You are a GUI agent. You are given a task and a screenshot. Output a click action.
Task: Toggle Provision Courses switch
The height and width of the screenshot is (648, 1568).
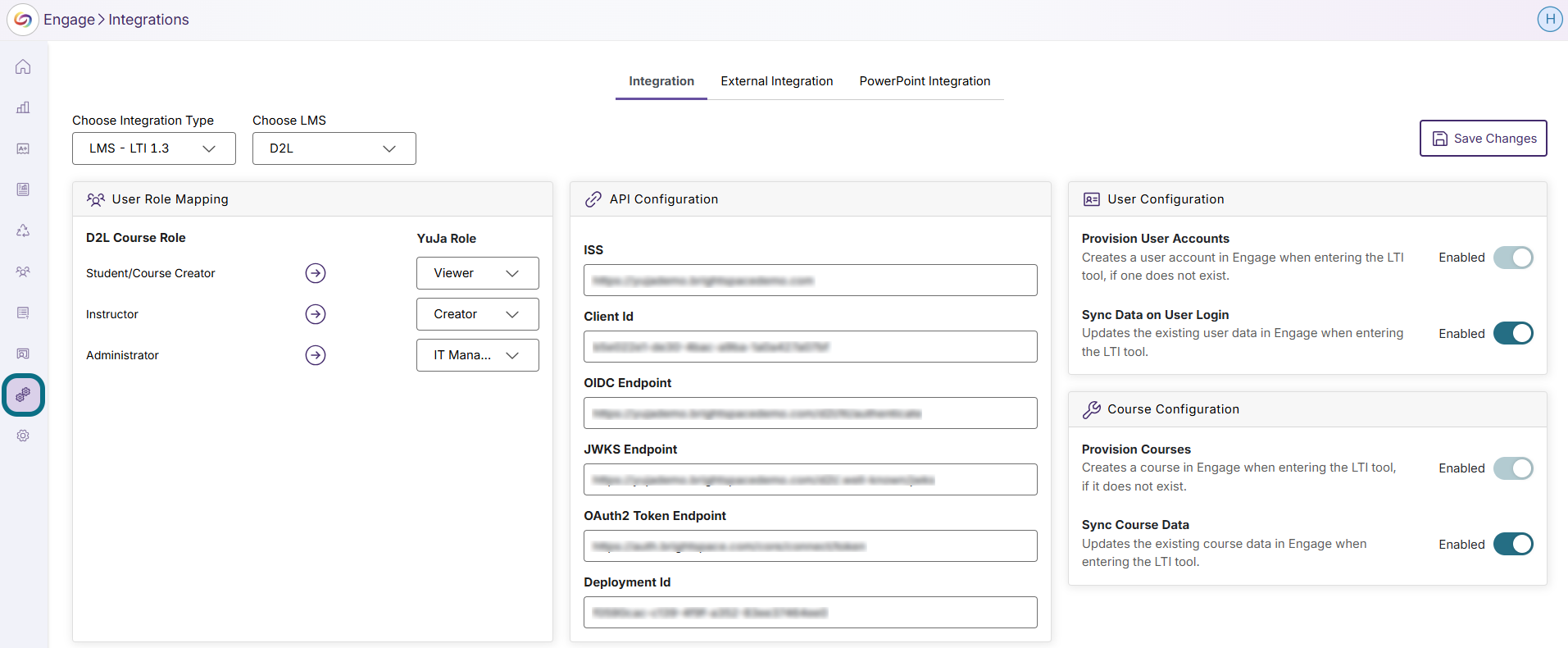pyautogui.click(x=1513, y=468)
